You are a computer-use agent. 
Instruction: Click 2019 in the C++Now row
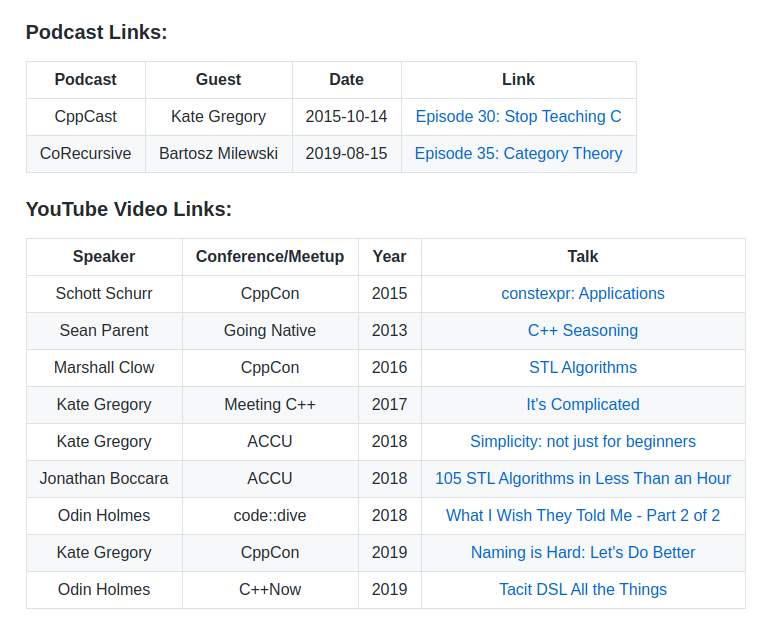coord(389,590)
